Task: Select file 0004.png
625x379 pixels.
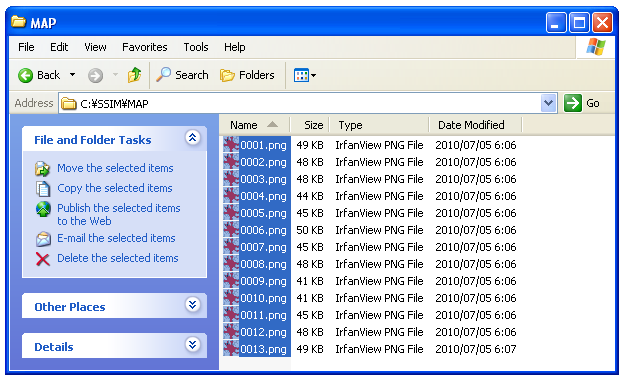Action: tap(263, 196)
